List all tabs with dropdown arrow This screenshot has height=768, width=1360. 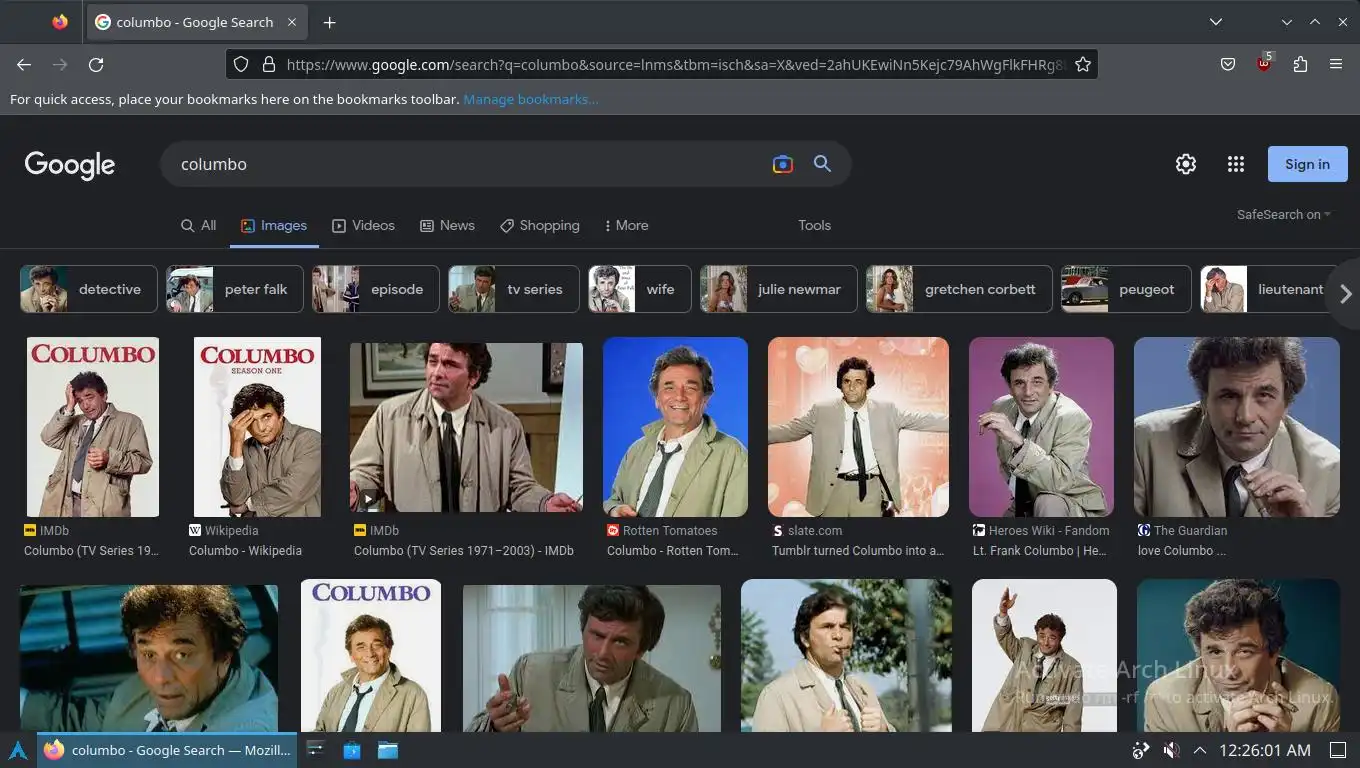(1216, 22)
